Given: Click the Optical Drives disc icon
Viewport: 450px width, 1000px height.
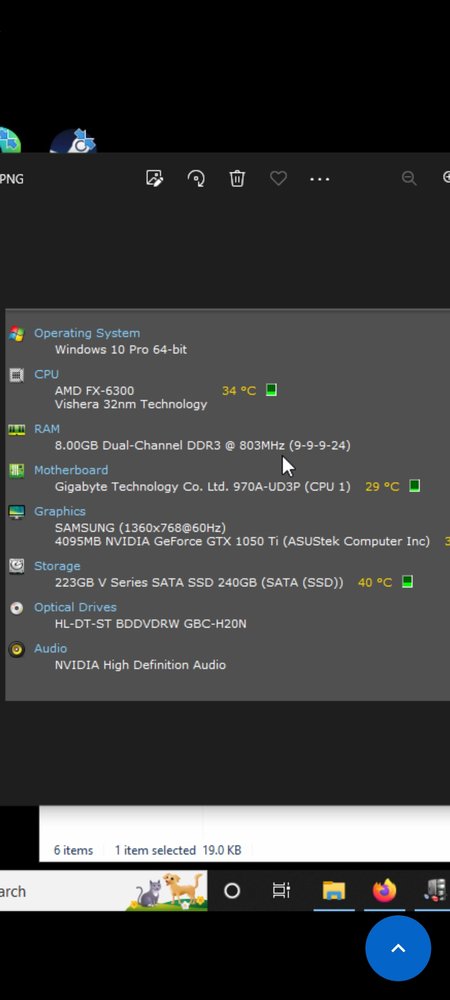Looking at the screenshot, I should click(17, 608).
